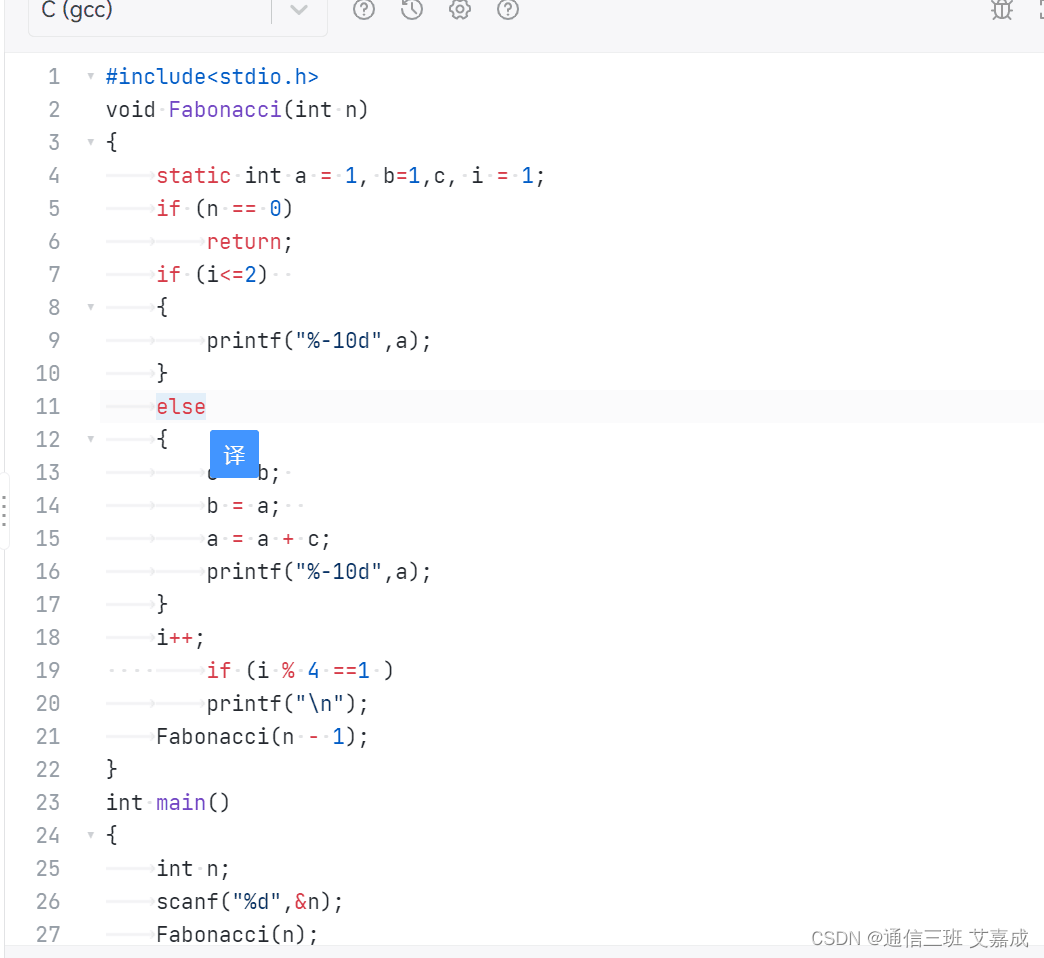Screen dimensions: 1044x958
Task: Open the debug bug icon
Action: pyautogui.click(x=1001, y=11)
